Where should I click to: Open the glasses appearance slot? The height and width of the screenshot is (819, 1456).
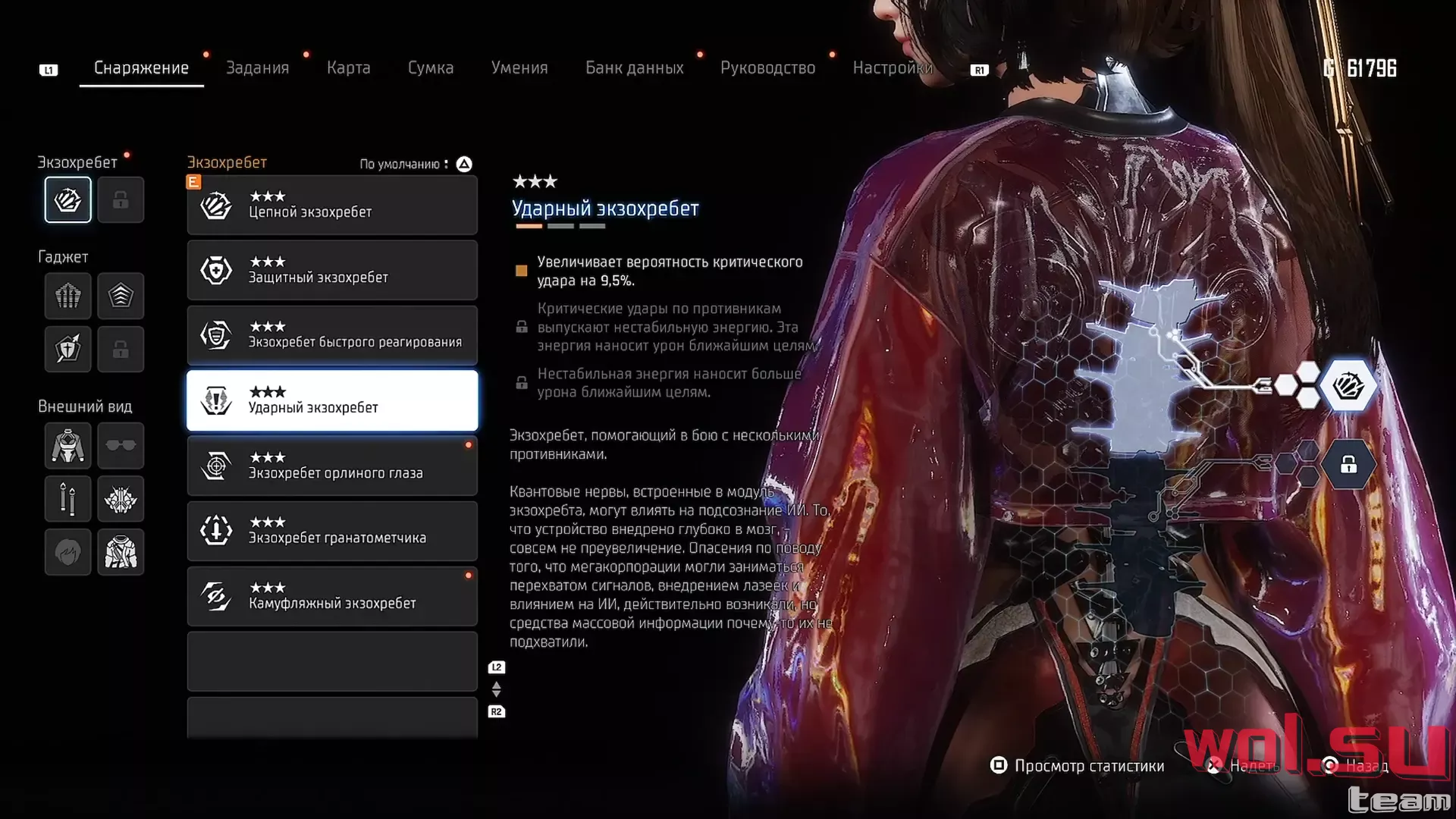pos(121,445)
